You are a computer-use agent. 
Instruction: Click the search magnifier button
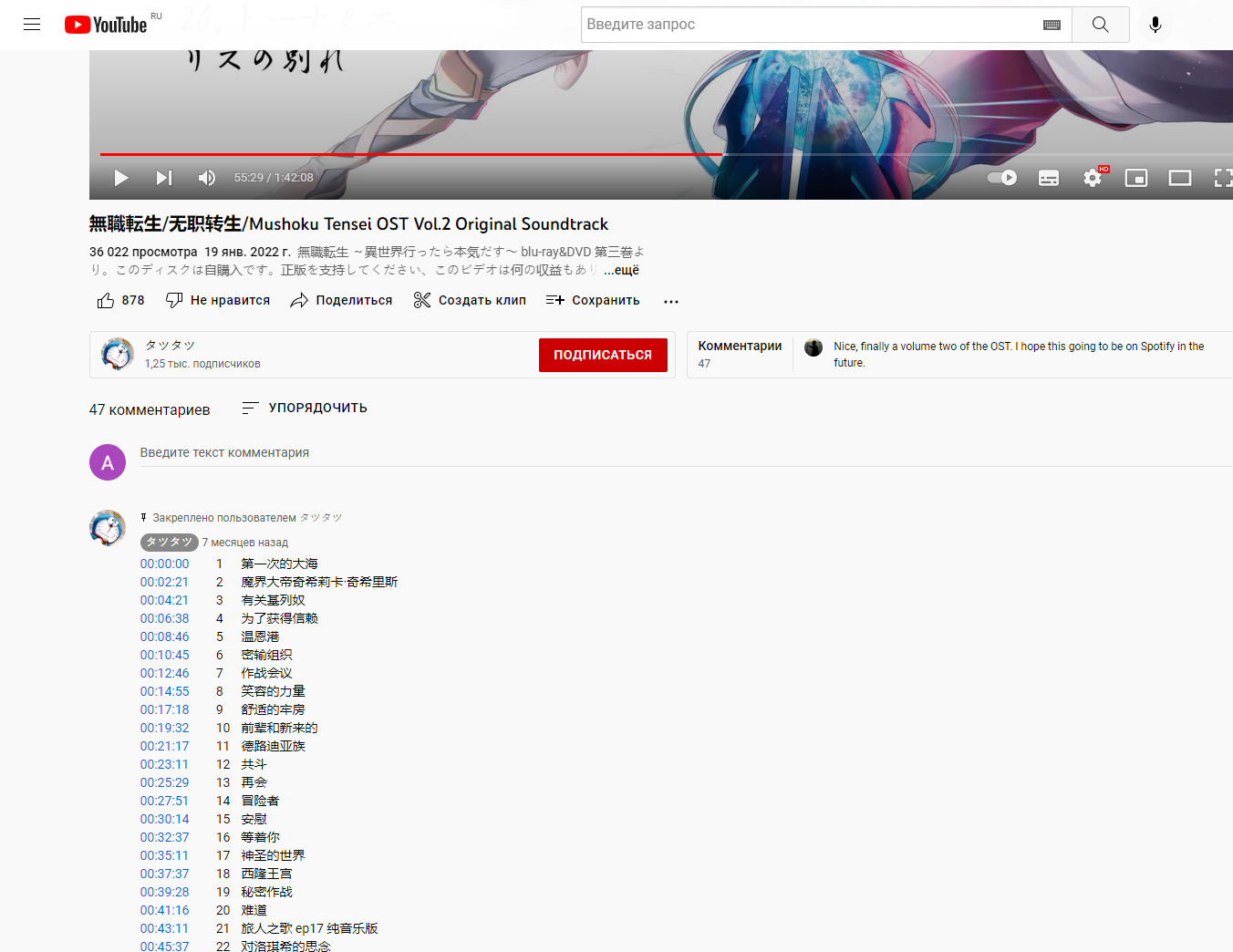(x=1100, y=25)
